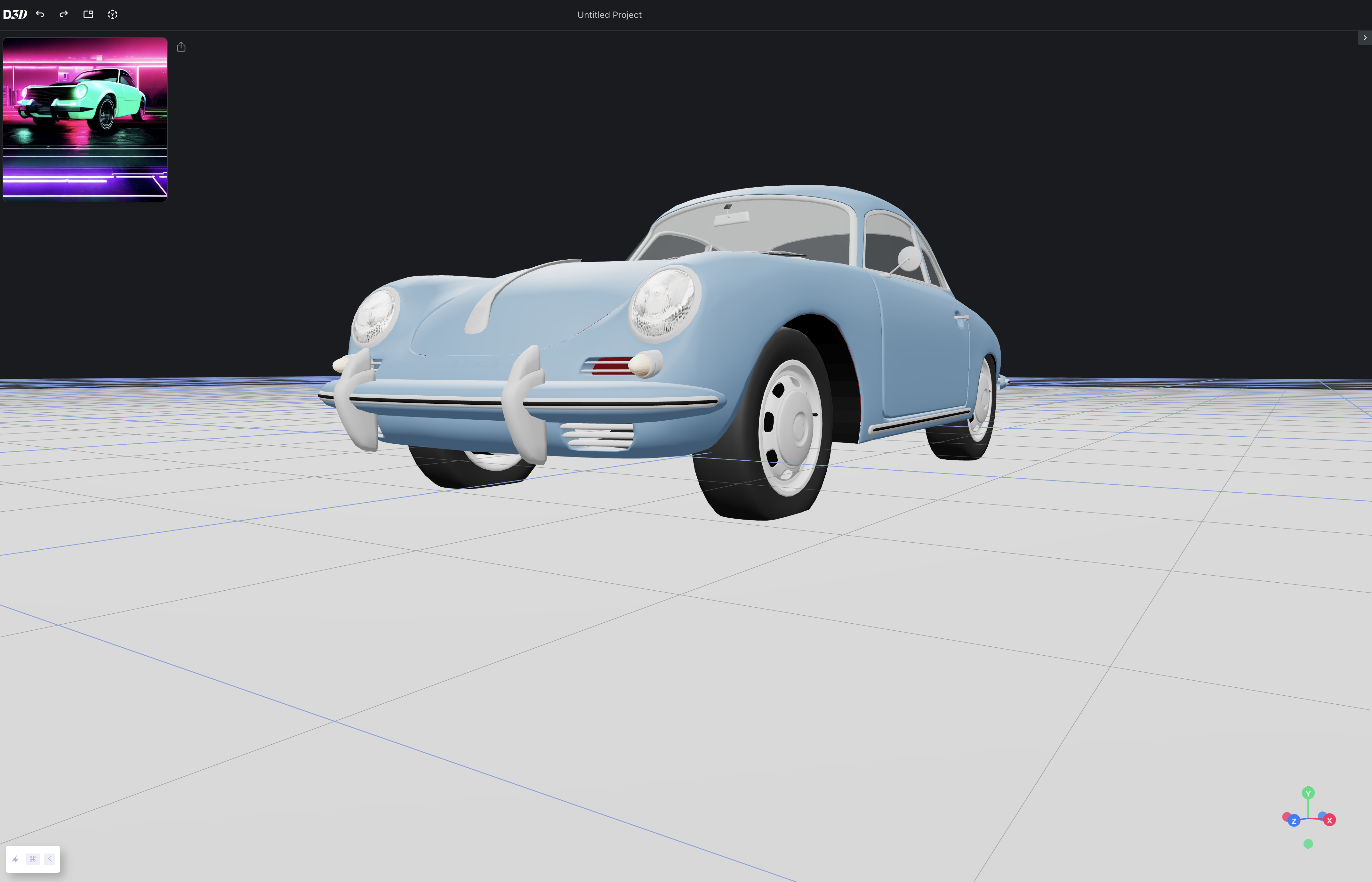Click the share/export icon beside thumbnail
The height and width of the screenshot is (882, 1372).
pos(181,47)
